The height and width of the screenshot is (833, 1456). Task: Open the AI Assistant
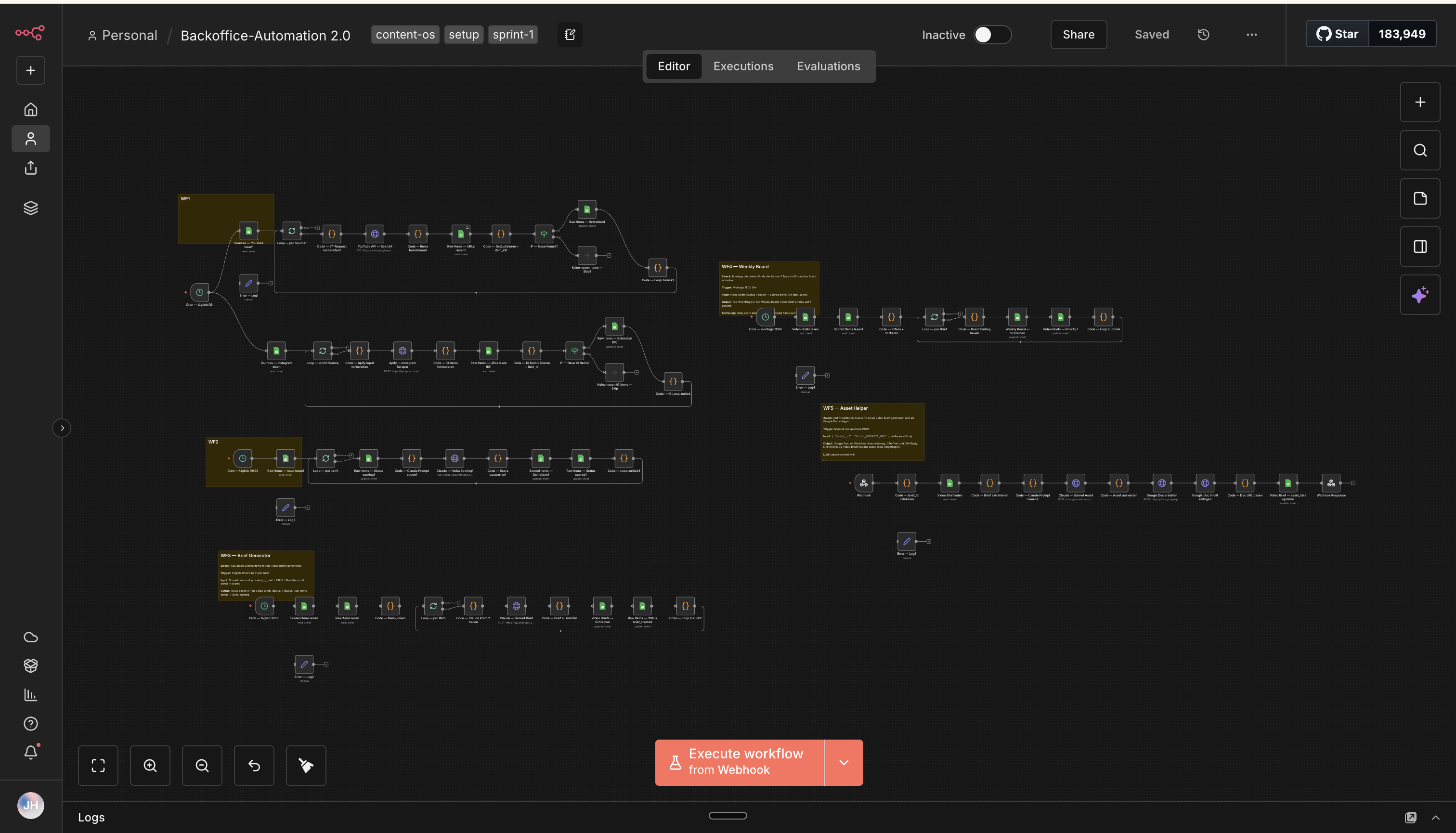click(x=1420, y=295)
